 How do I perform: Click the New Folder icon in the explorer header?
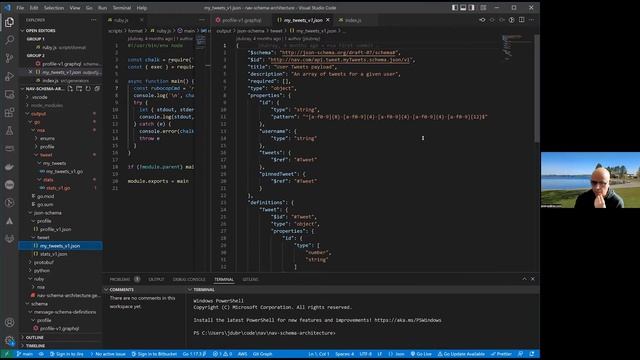click(79, 89)
